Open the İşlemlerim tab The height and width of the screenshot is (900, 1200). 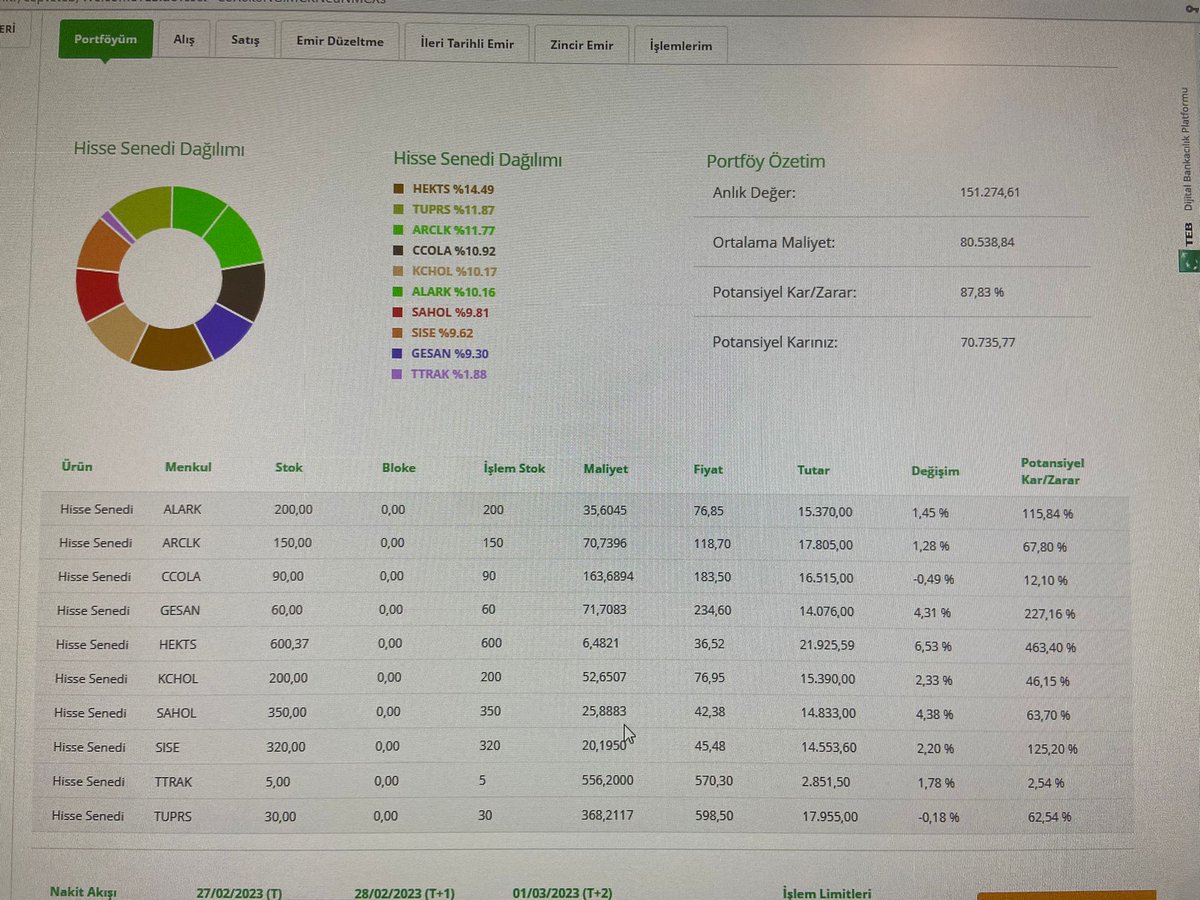[x=681, y=46]
